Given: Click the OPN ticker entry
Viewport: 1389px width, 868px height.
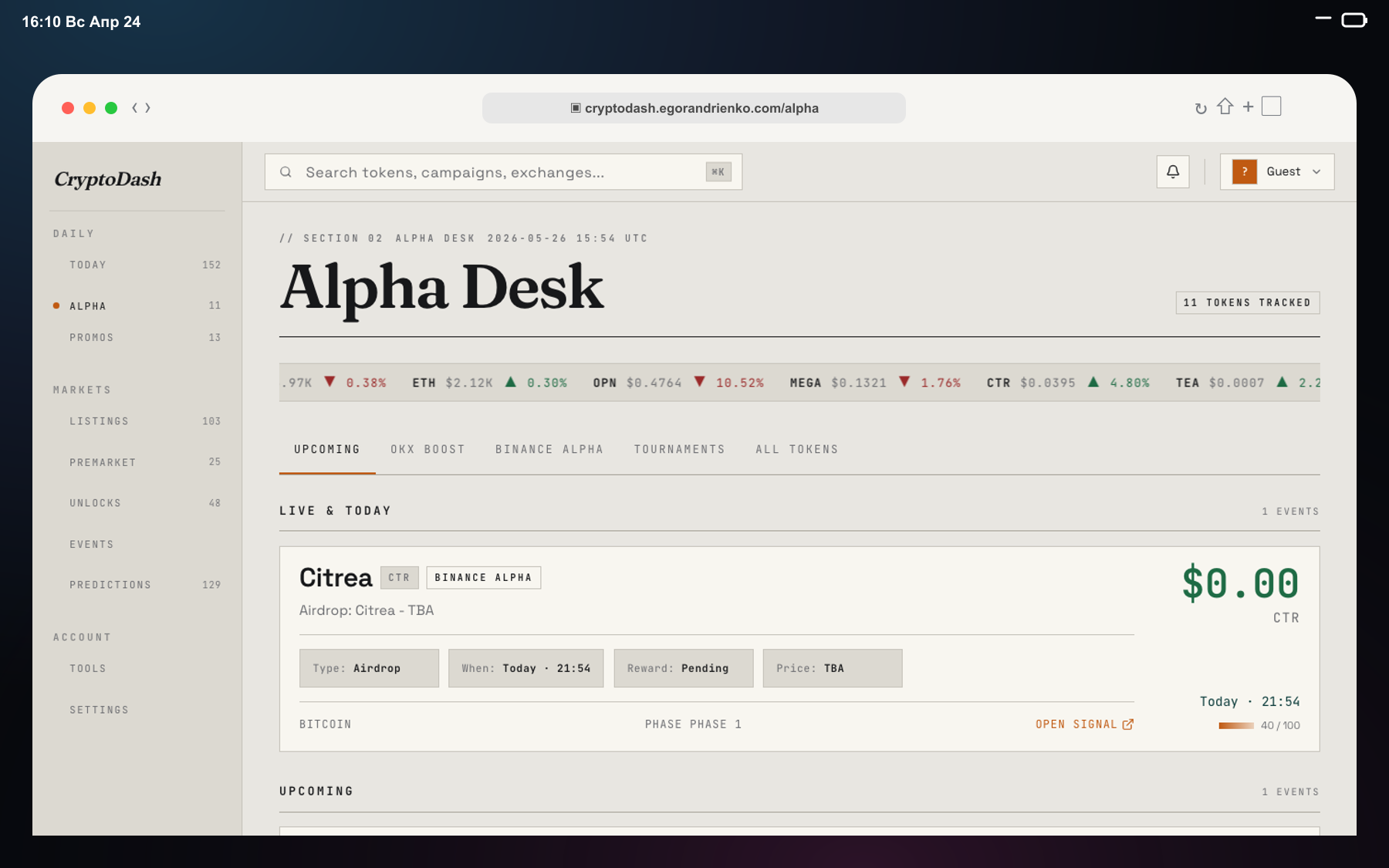Looking at the screenshot, I should [x=678, y=383].
